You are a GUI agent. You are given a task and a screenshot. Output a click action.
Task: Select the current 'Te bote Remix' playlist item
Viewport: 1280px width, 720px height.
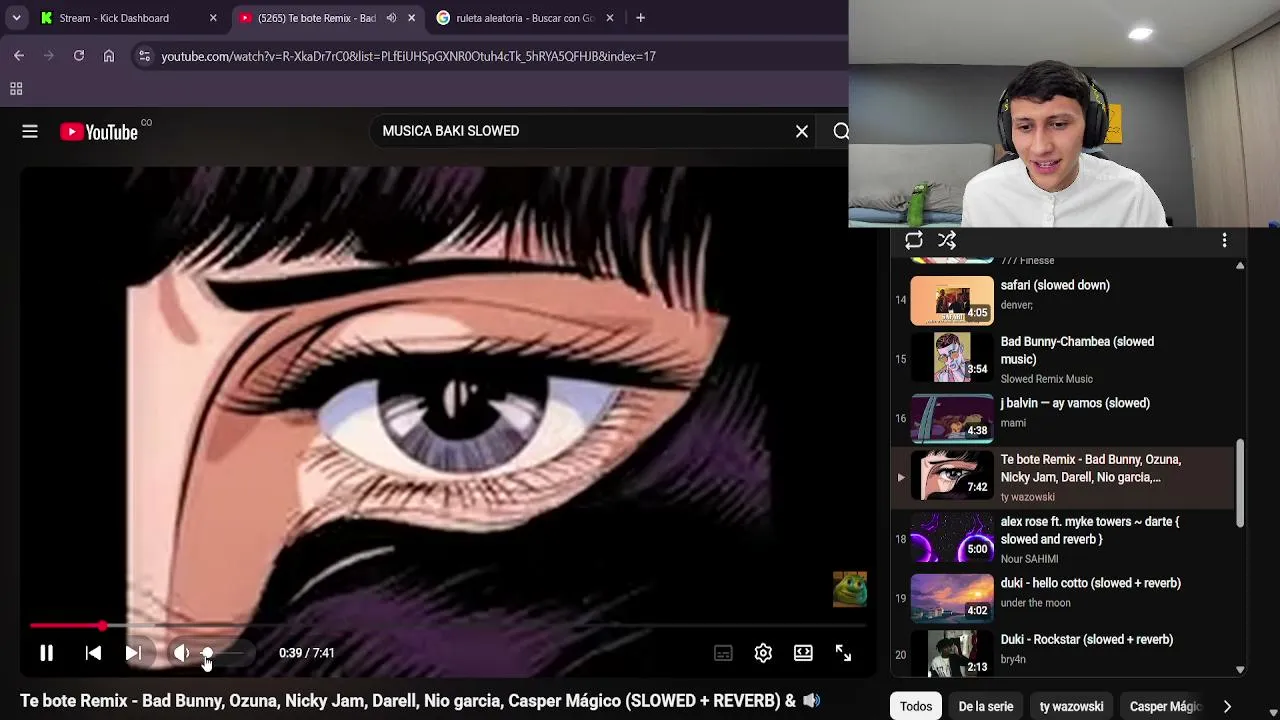[1062, 477]
